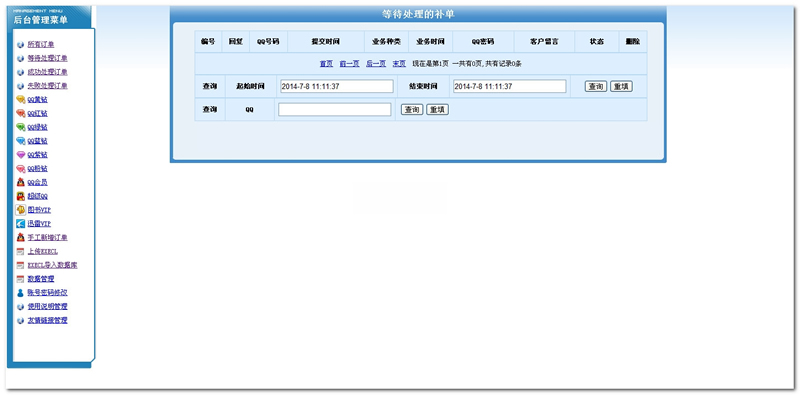
Task: Focus the 起始时间 date input field
Action: 337,86
